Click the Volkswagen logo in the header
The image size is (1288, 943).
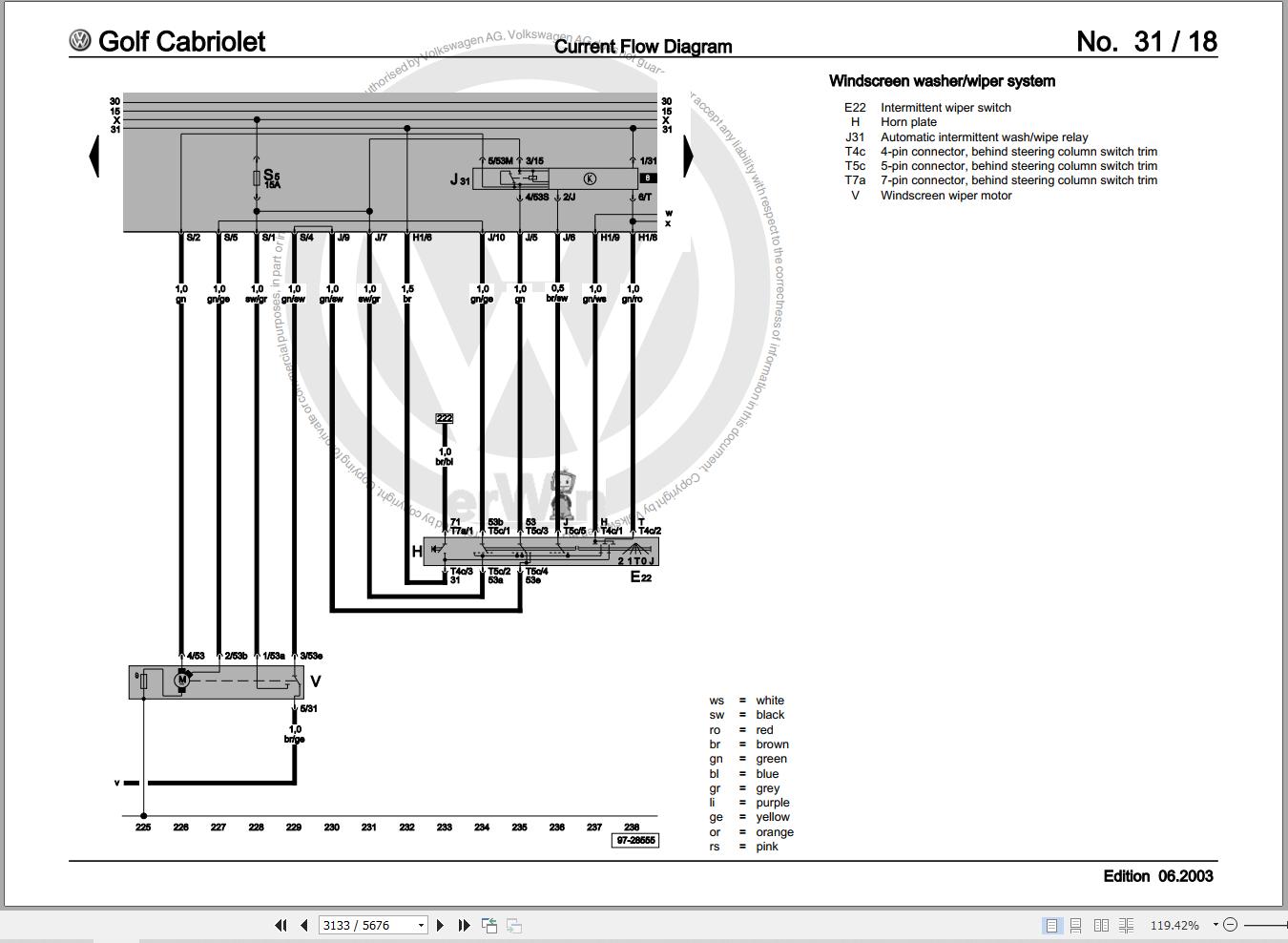click(x=80, y=40)
